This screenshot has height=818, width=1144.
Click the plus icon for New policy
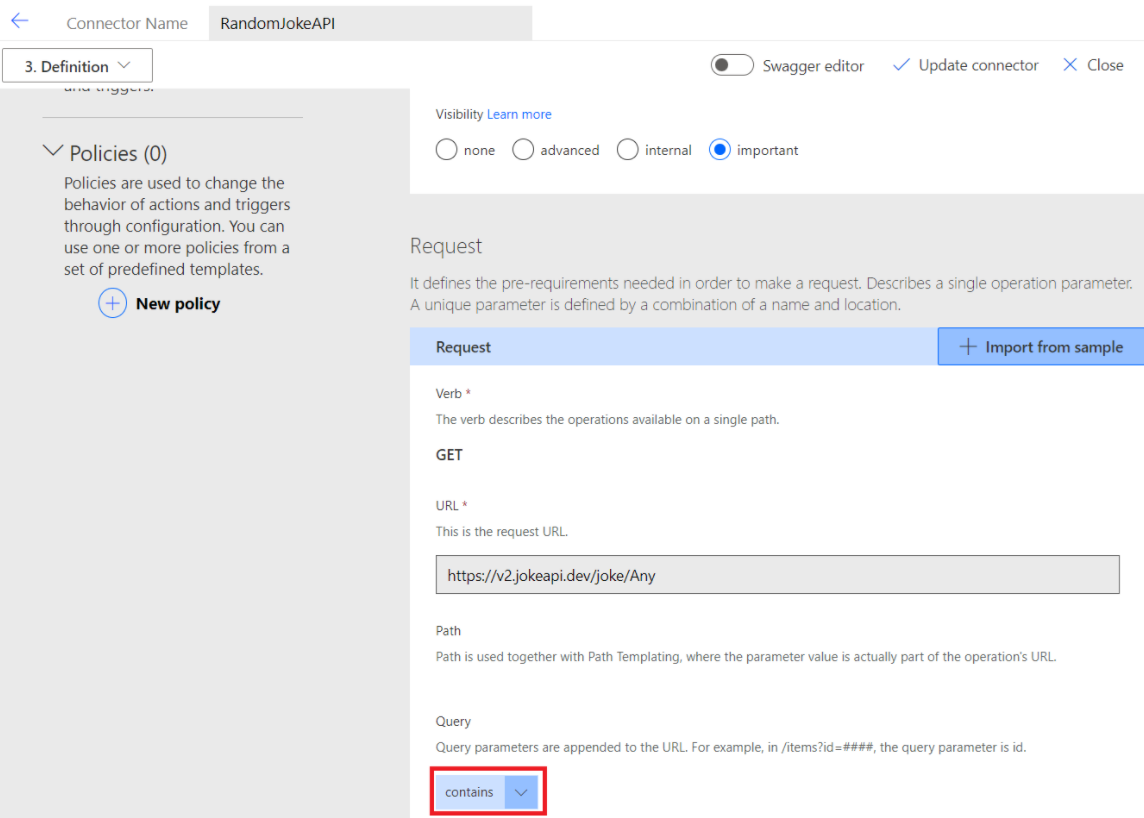click(x=112, y=303)
